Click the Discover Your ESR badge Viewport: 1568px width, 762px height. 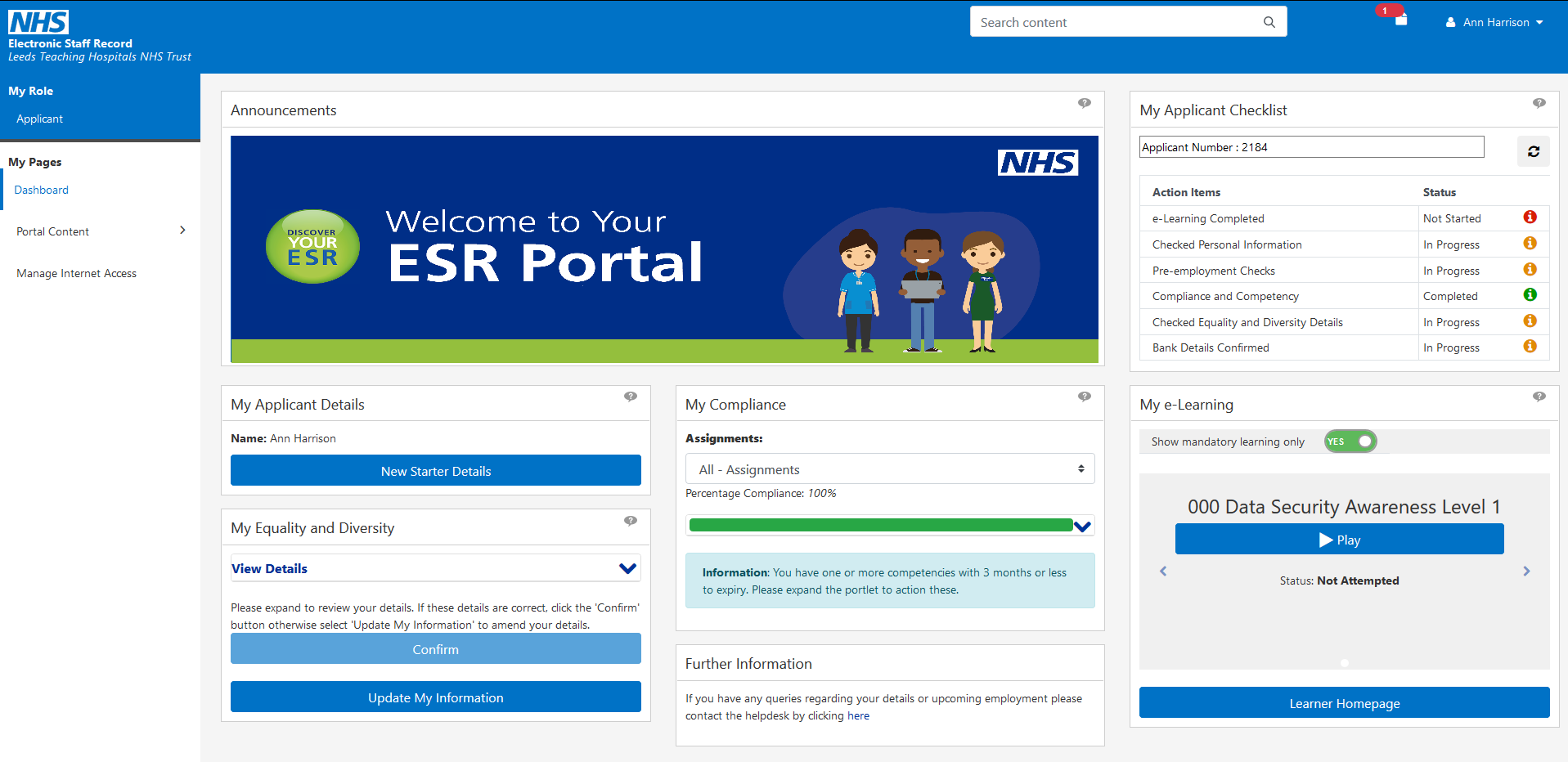click(312, 247)
